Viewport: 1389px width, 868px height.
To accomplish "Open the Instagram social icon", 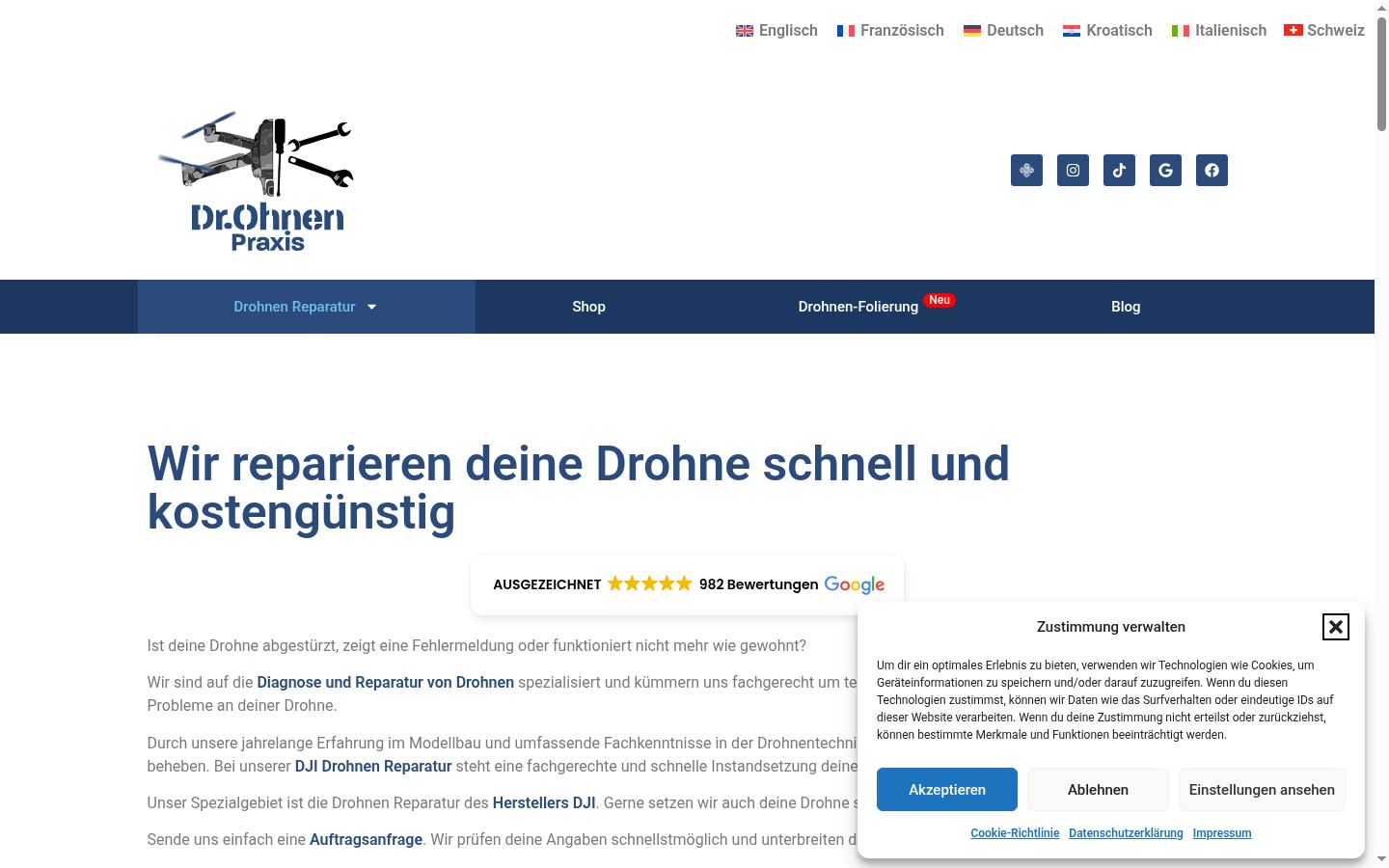I will (1073, 171).
